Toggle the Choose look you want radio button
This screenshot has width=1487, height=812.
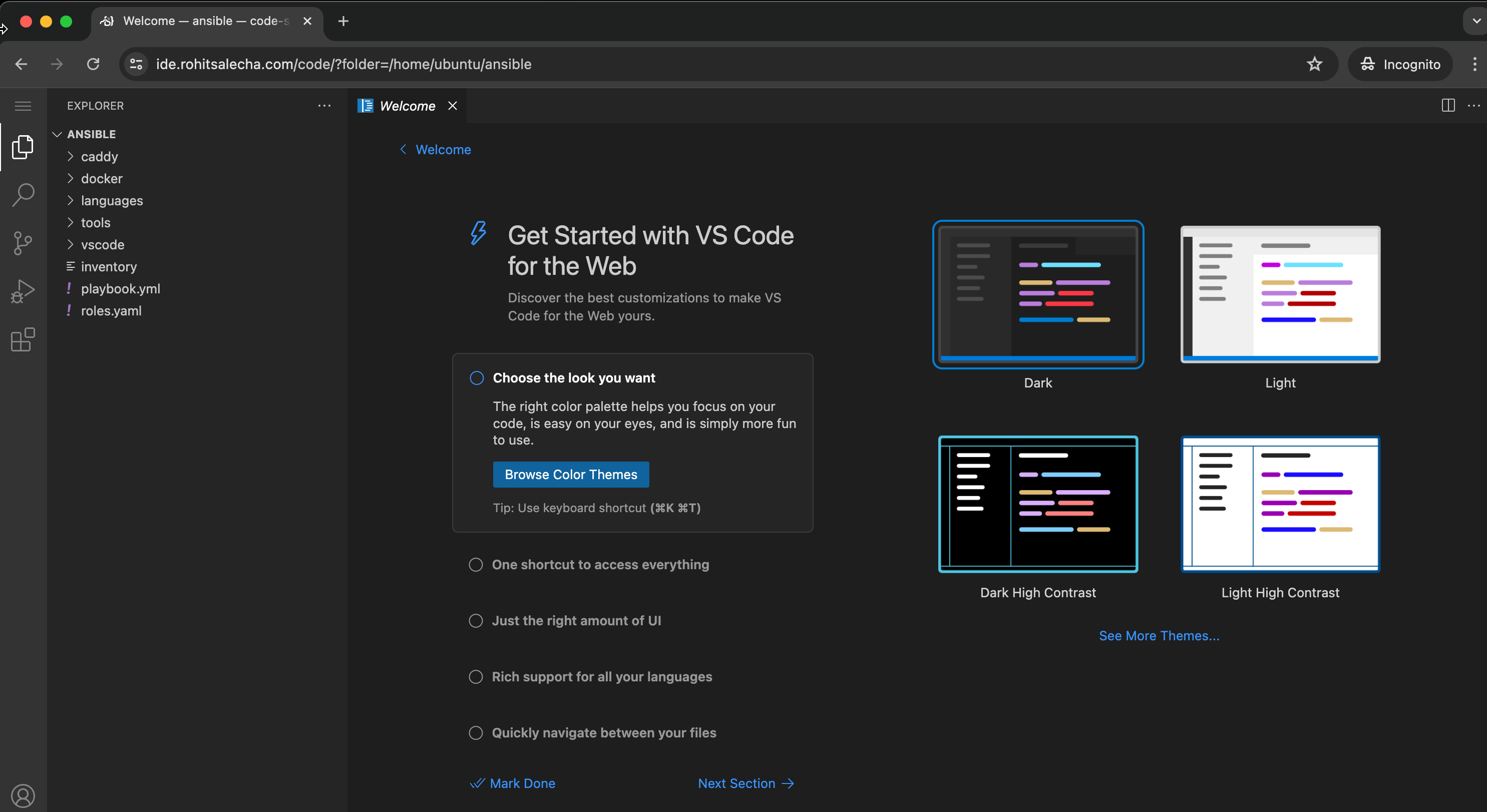point(477,378)
